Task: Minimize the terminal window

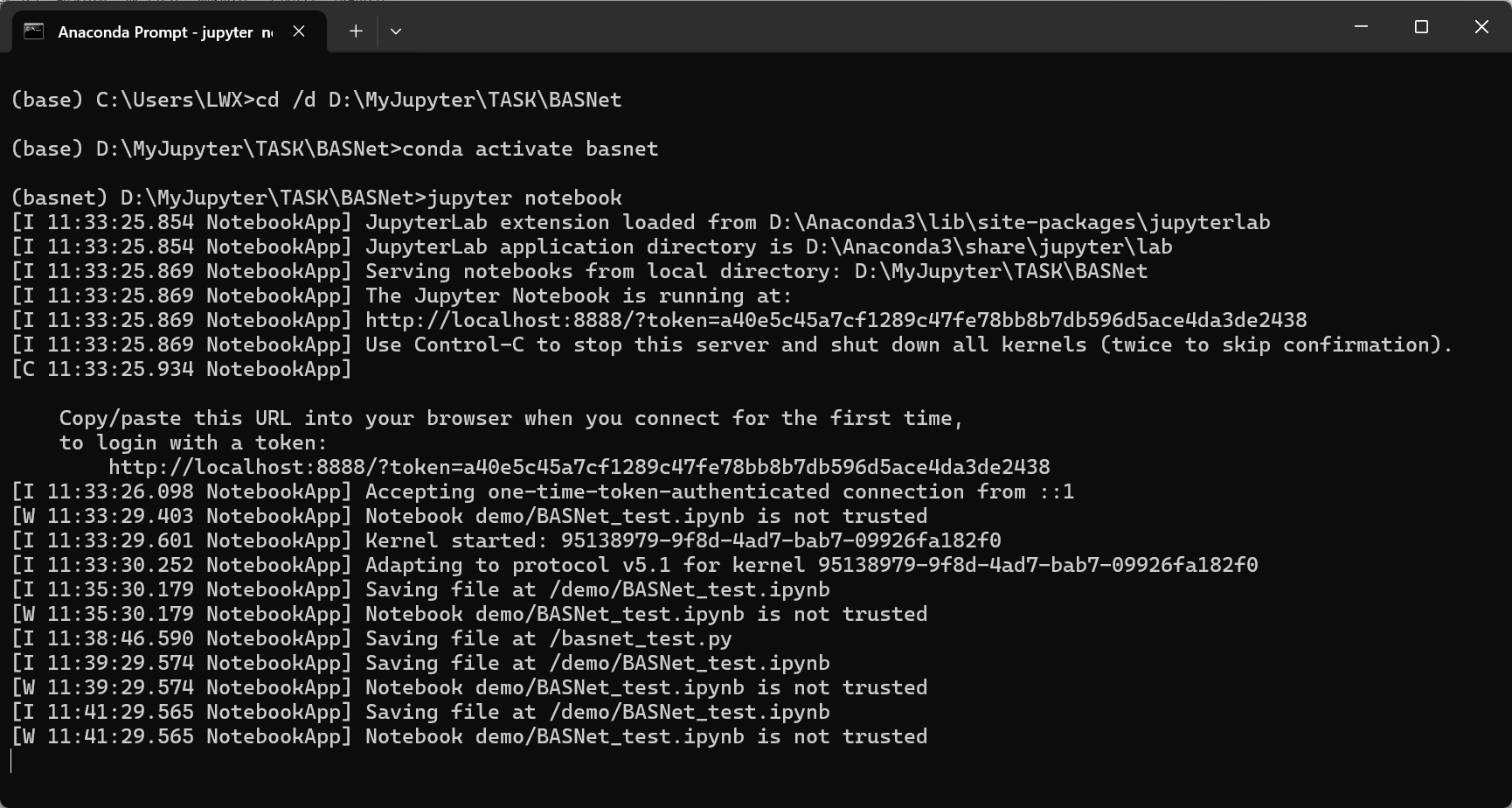Action: [x=1361, y=27]
